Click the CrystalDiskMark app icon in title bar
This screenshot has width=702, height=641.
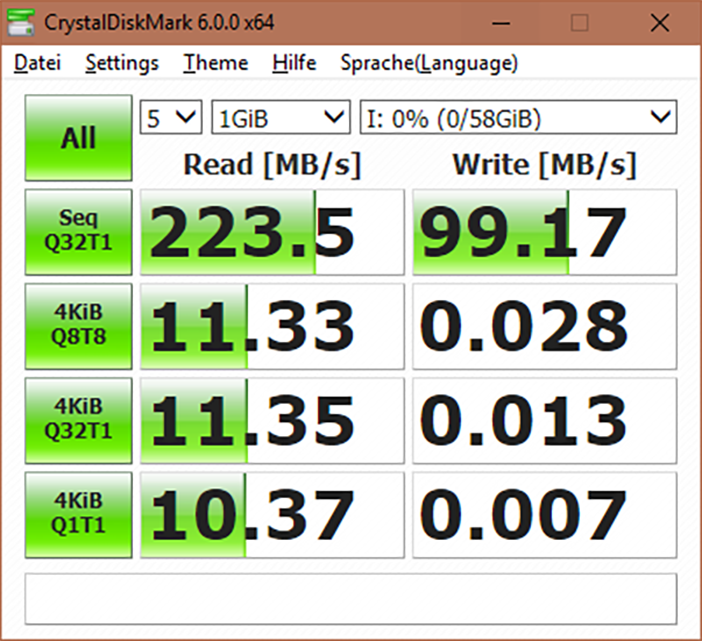pos(21,23)
